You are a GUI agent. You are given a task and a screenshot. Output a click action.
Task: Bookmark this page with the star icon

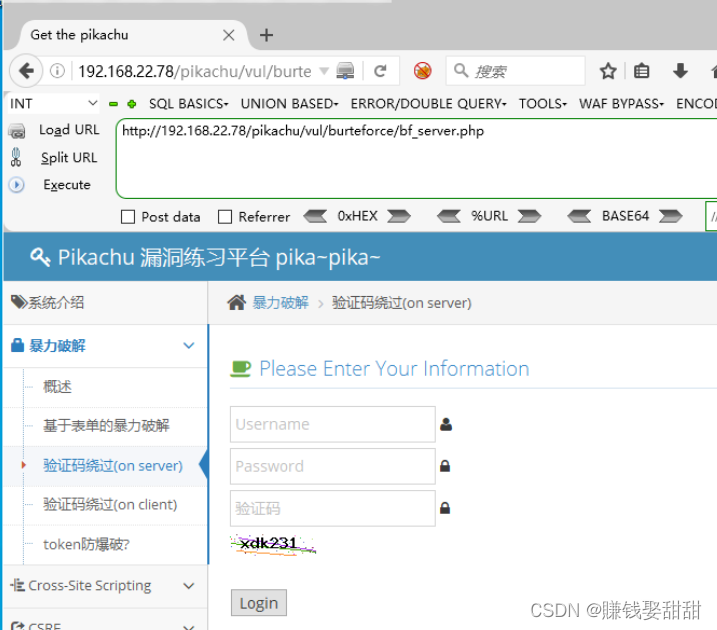pyautogui.click(x=608, y=71)
